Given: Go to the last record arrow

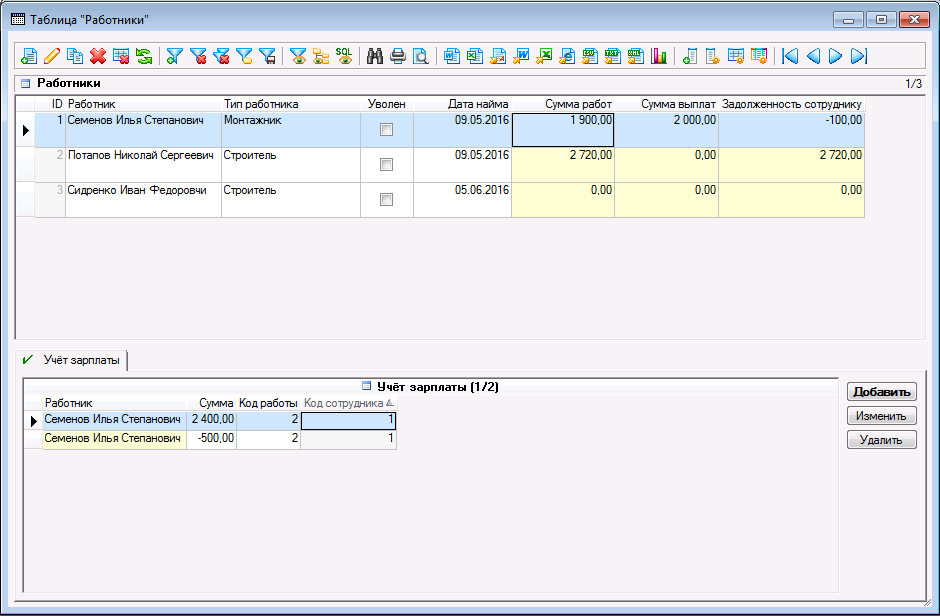Looking at the screenshot, I should (x=858, y=56).
